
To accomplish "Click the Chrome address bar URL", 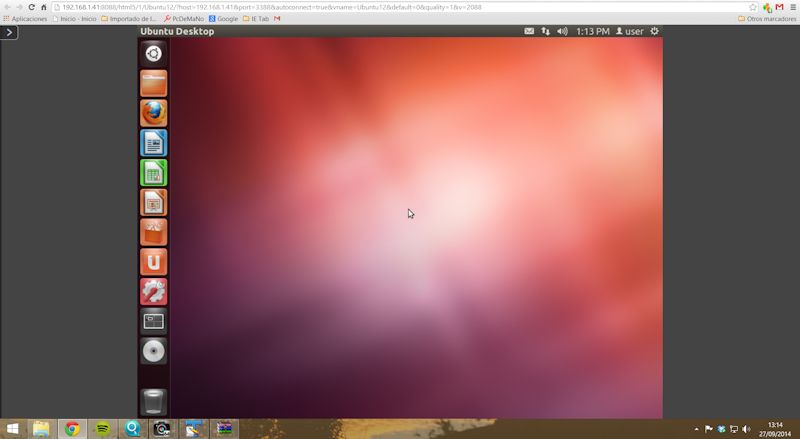I will pyautogui.click(x=272, y=7).
